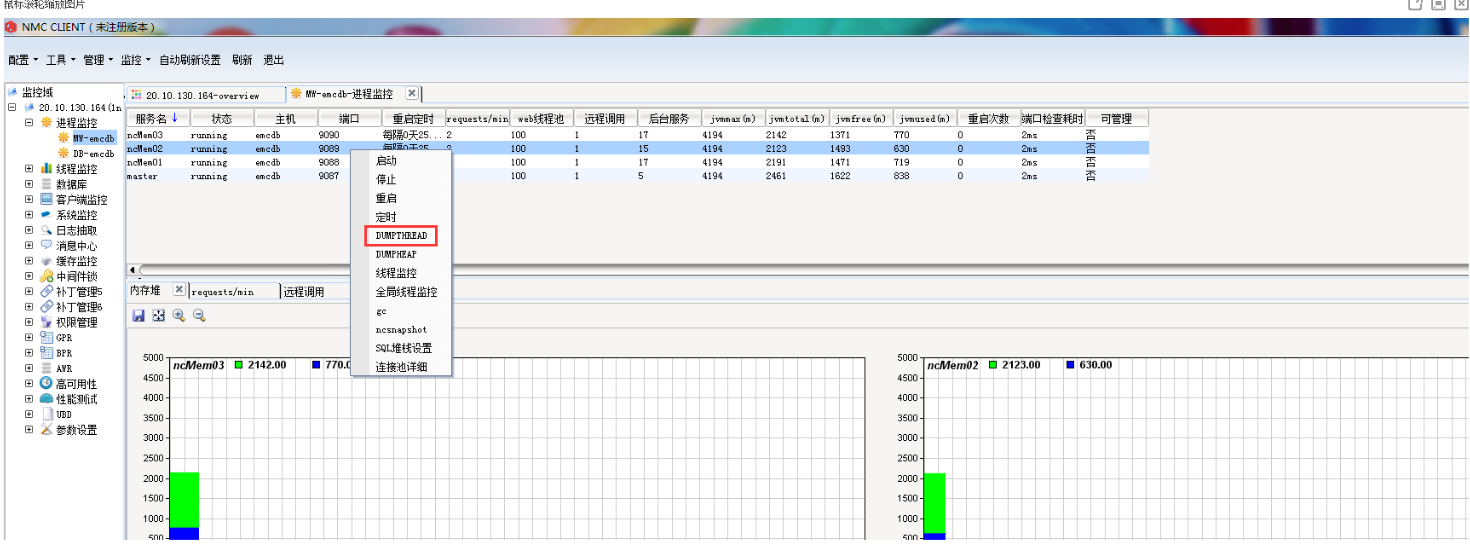The image size is (1470, 545).
Task: Click the fit-to-window chart icon
Action: point(158,315)
